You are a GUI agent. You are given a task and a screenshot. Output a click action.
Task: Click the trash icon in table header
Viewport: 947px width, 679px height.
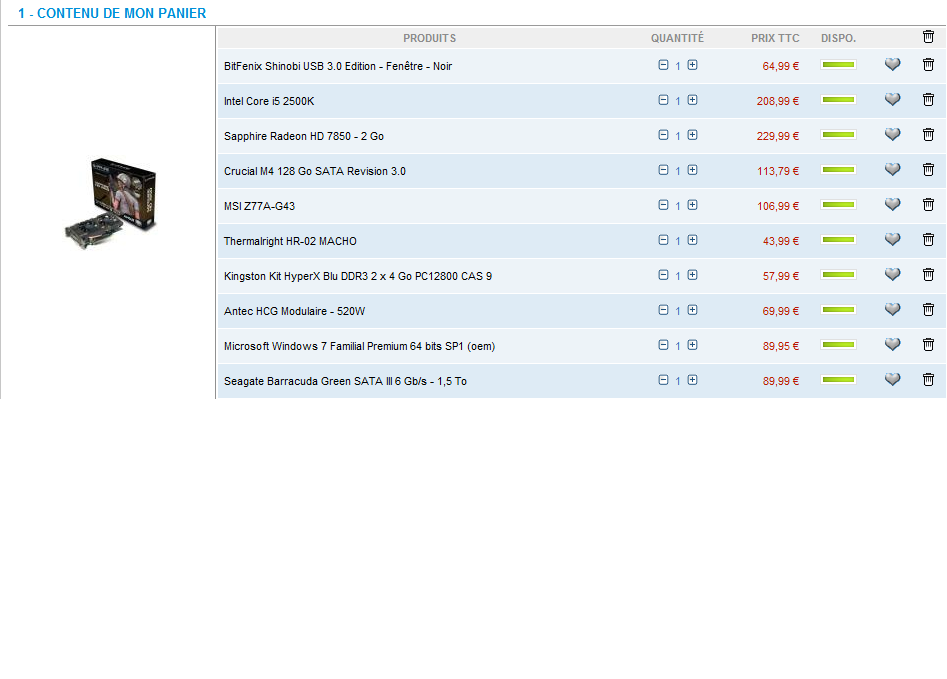pos(928,37)
